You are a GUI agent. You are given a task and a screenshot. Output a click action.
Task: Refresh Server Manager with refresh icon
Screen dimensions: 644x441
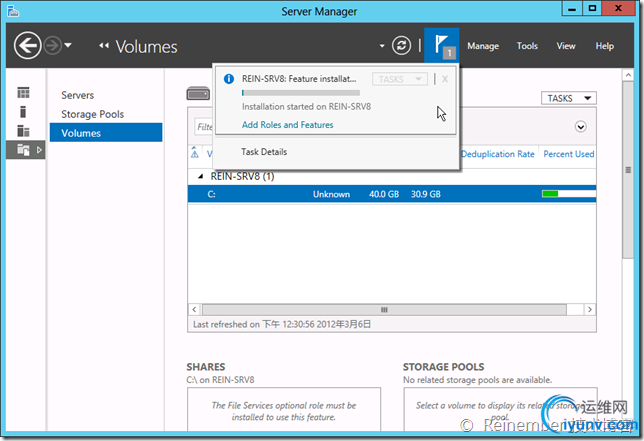401,45
